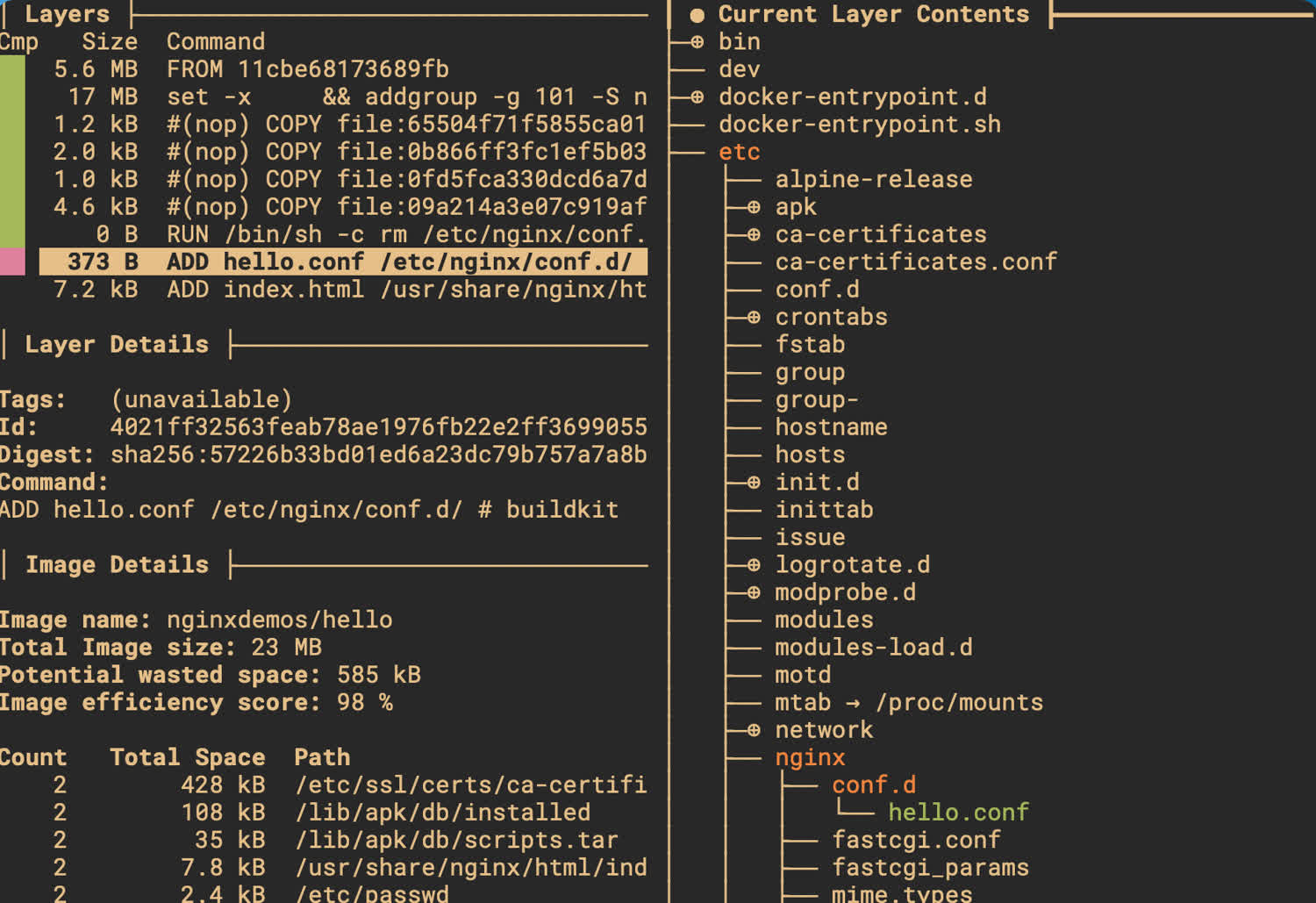Select the fstab file entry
Screen dimensions: 1316x903
(x=810, y=345)
